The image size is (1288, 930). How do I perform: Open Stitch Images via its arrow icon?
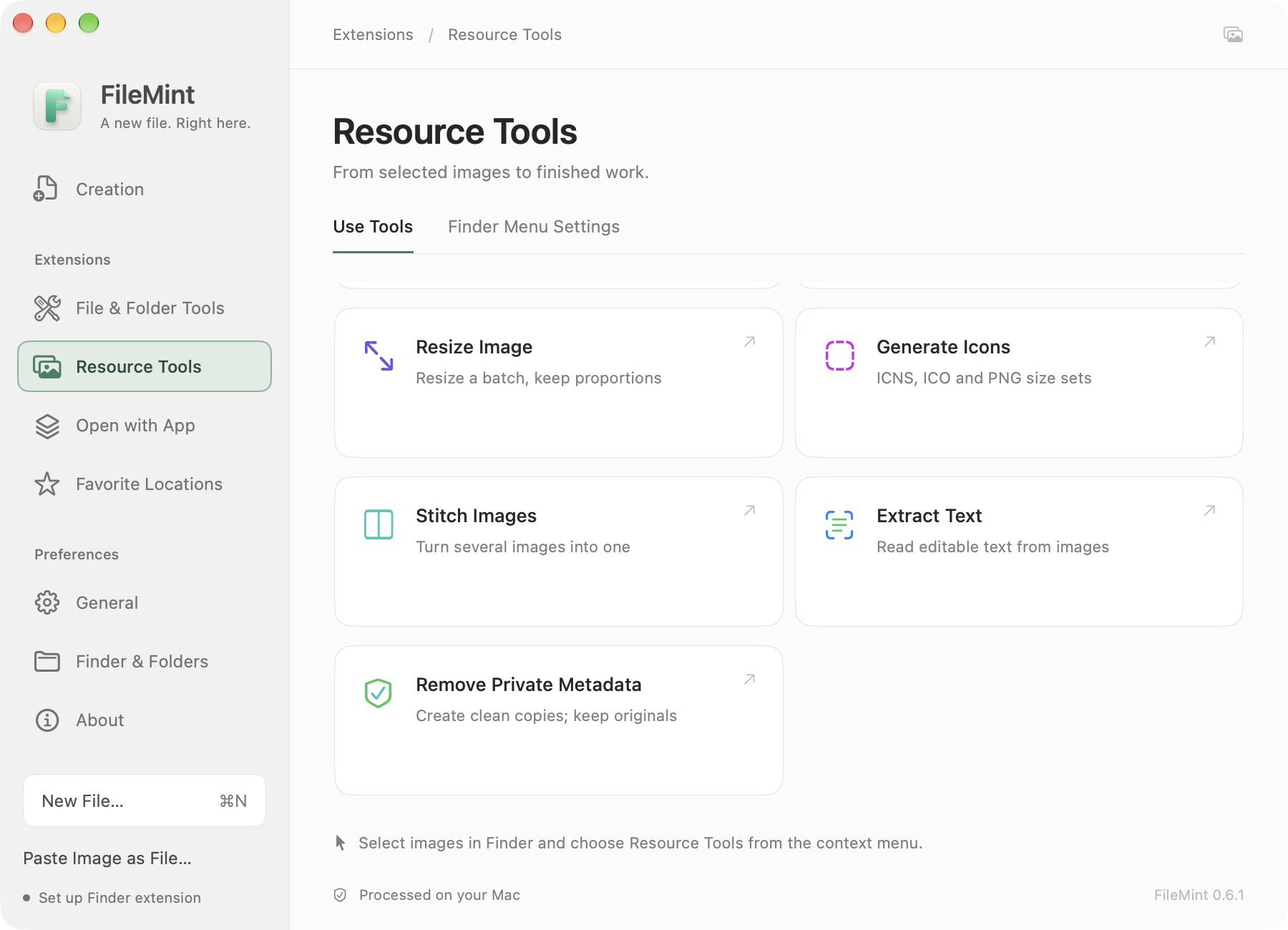(x=749, y=511)
